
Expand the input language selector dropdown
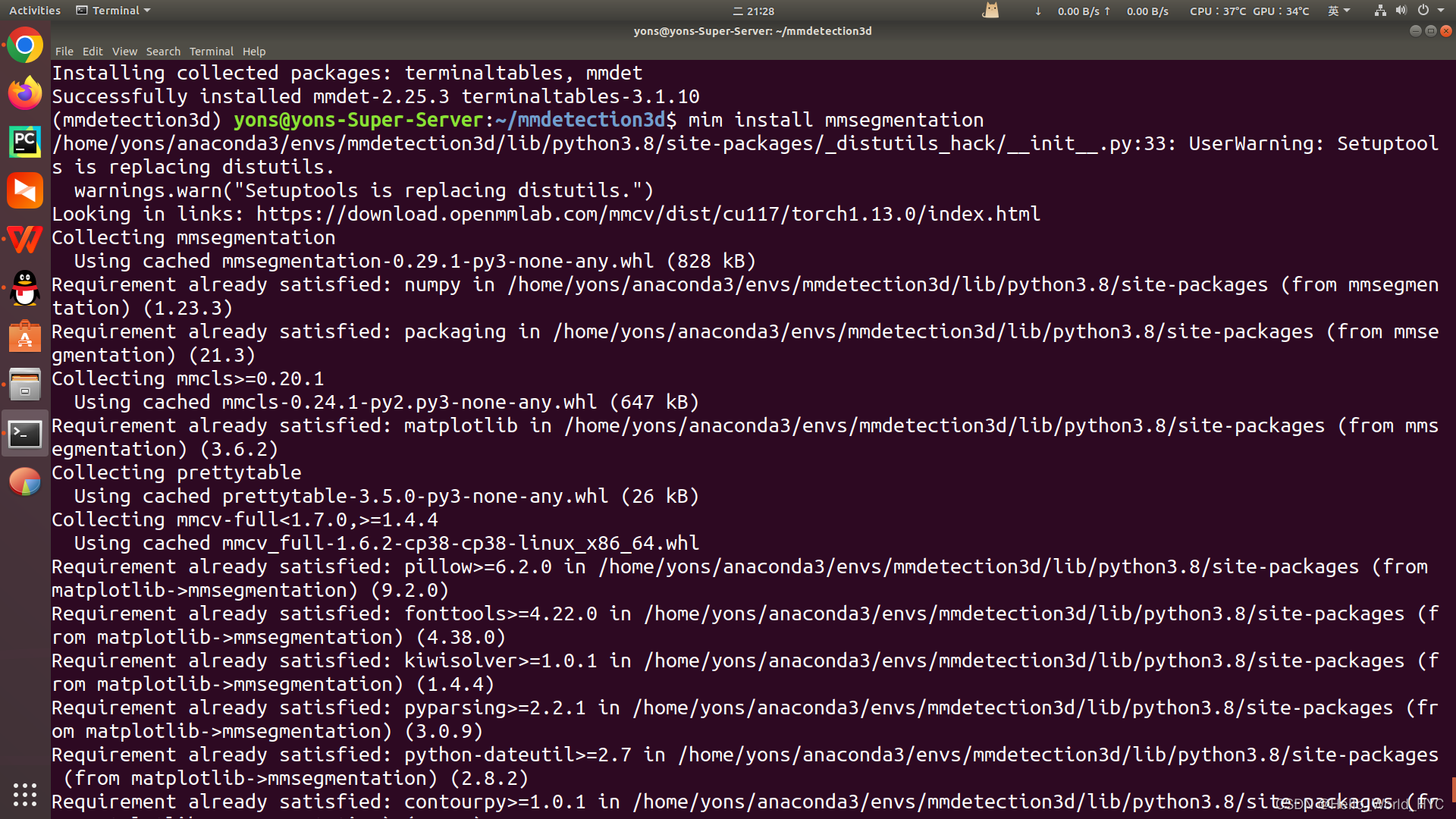click(1338, 11)
